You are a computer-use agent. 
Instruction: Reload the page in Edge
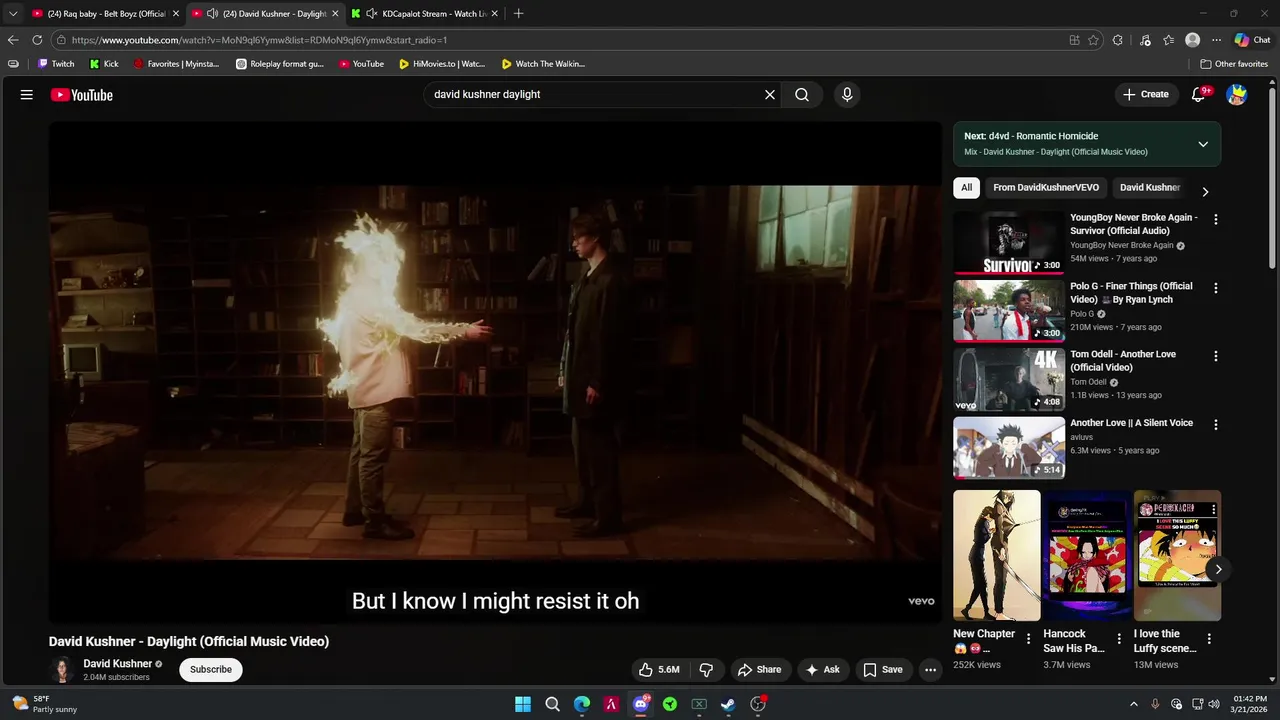coord(37,40)
